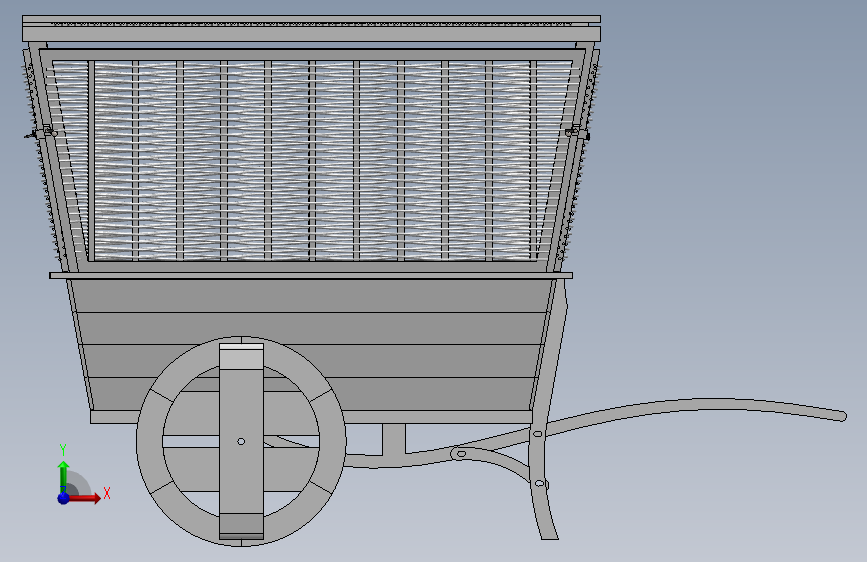867x562 pixels.
Task: Select the axle hole at wheel center
Action: click(241, 441)
